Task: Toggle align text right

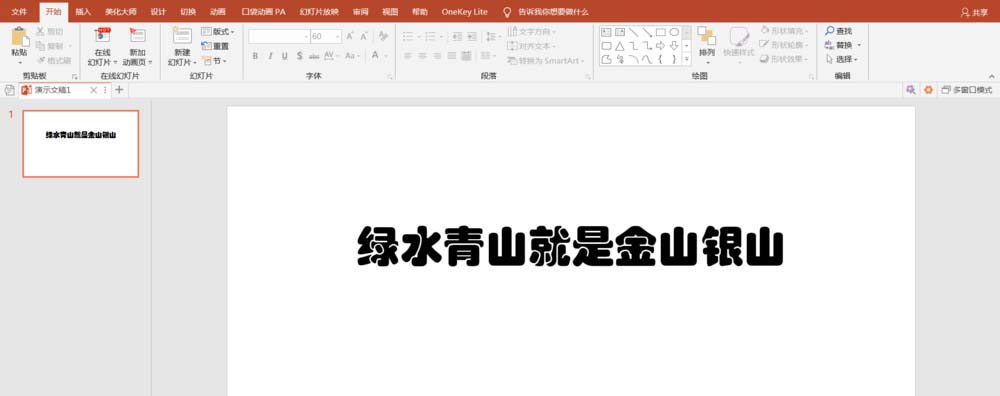Action: [437, 56]
